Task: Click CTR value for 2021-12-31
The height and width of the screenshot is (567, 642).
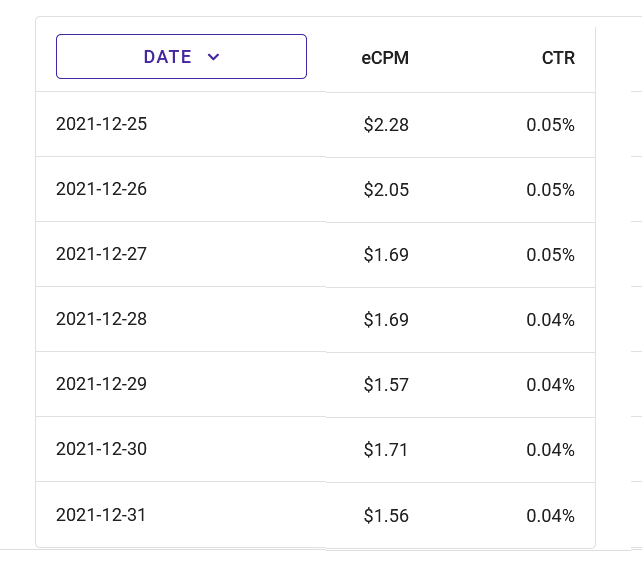Action: (550, 516)
